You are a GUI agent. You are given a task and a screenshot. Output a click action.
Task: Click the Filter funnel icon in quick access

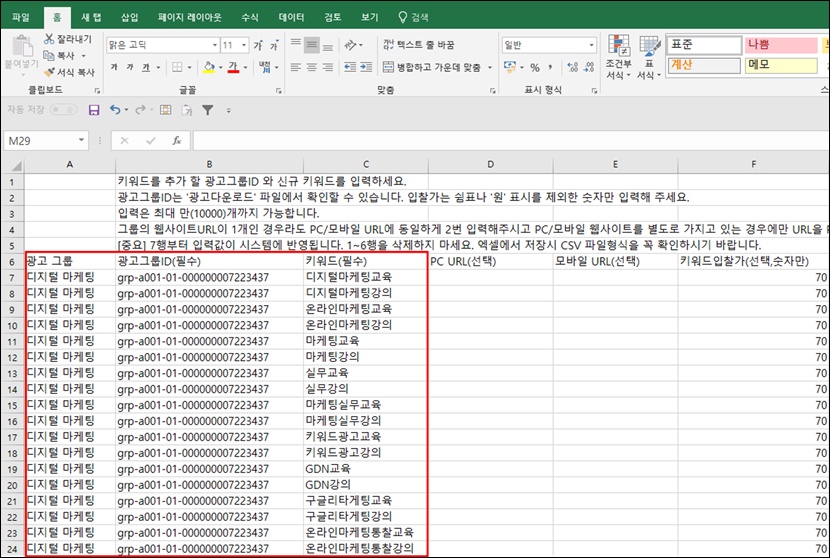(208, 110)
